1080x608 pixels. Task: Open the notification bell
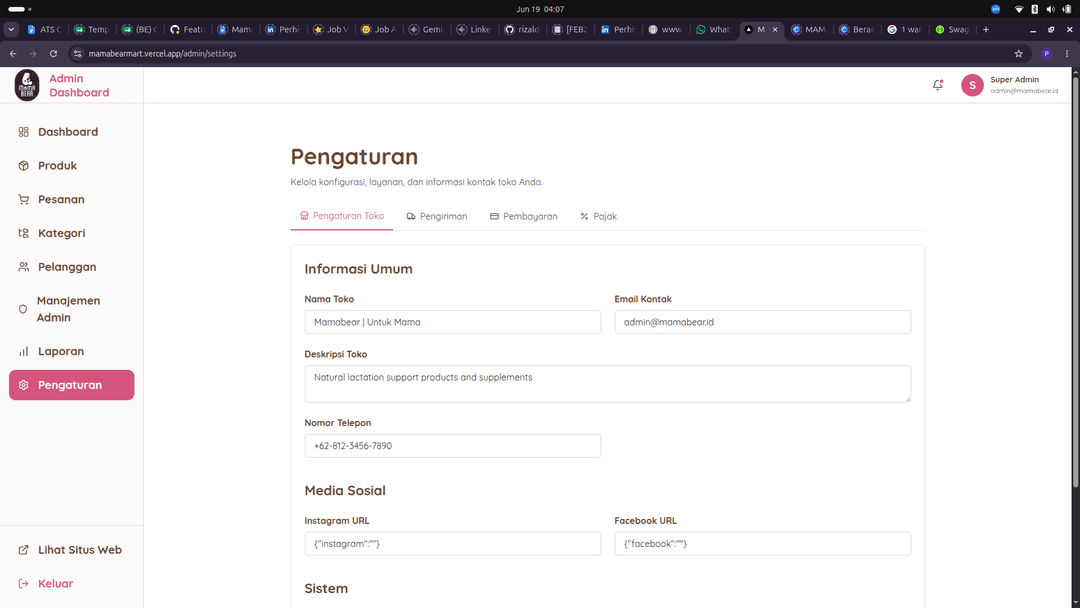coord(937,85)
